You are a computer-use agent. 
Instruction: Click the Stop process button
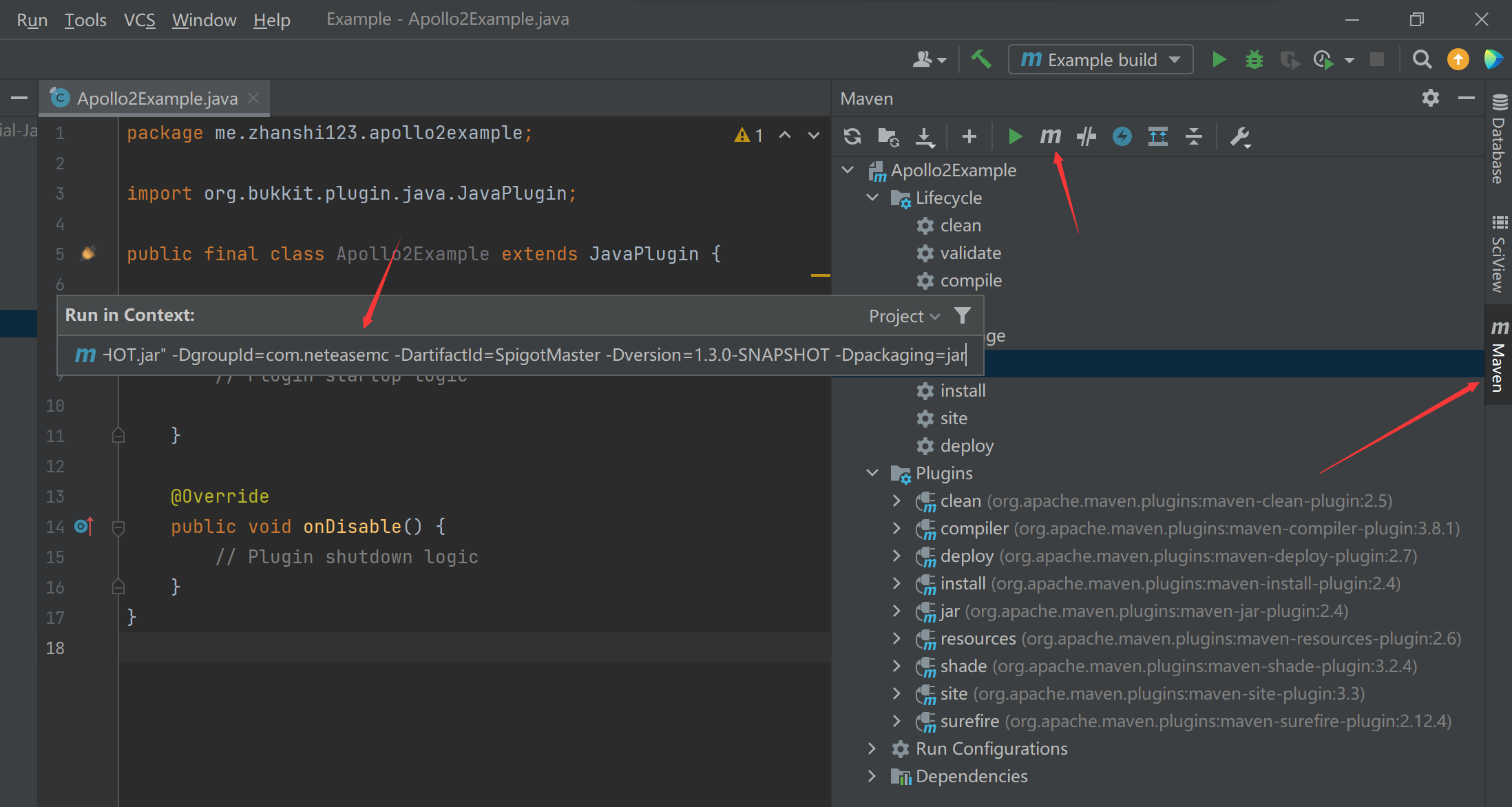[1377, 59]
